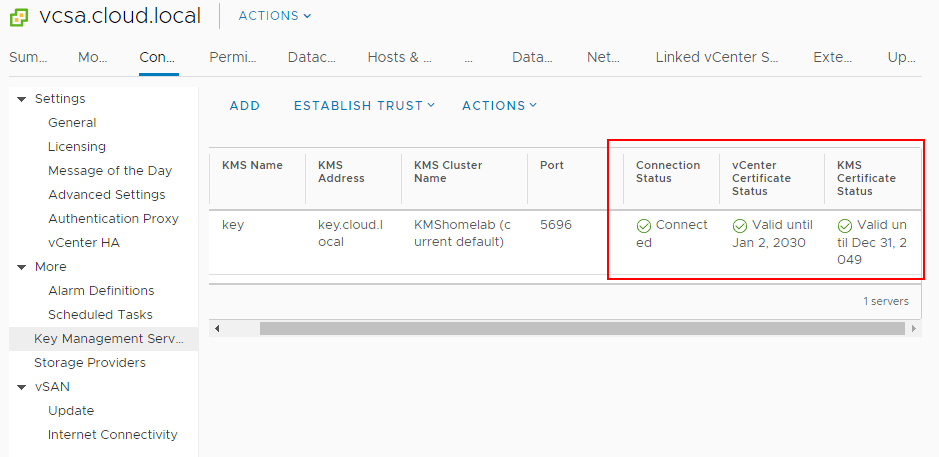
Task: Select the 'key' KMS Name cell
Action: coord(232,225)
